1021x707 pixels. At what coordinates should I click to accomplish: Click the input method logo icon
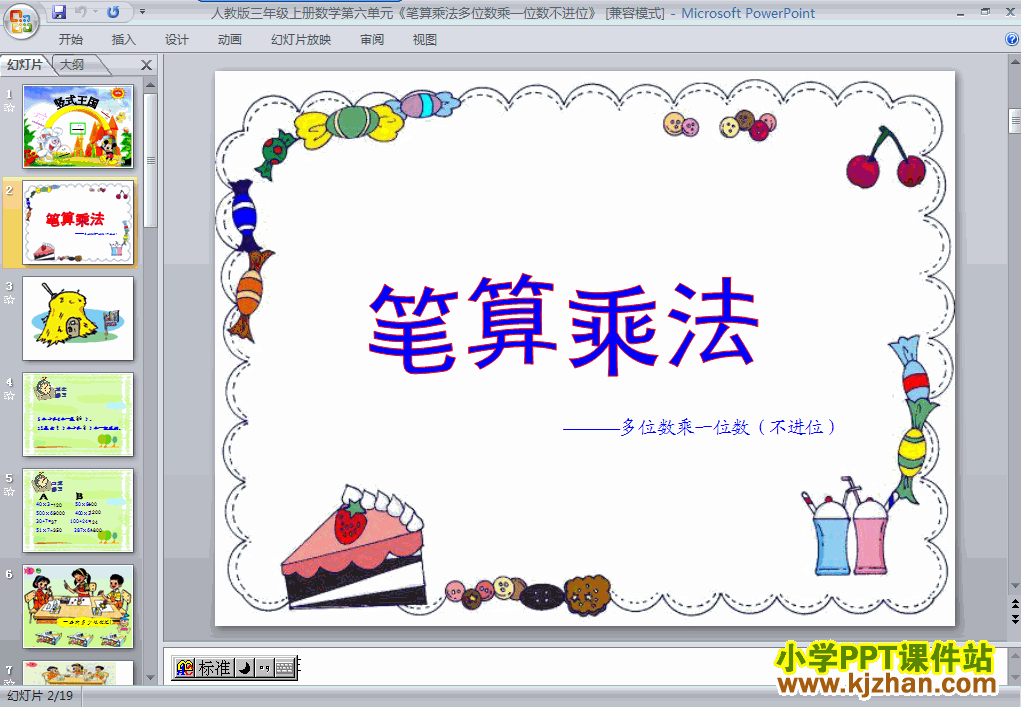(x=185, y=668)
